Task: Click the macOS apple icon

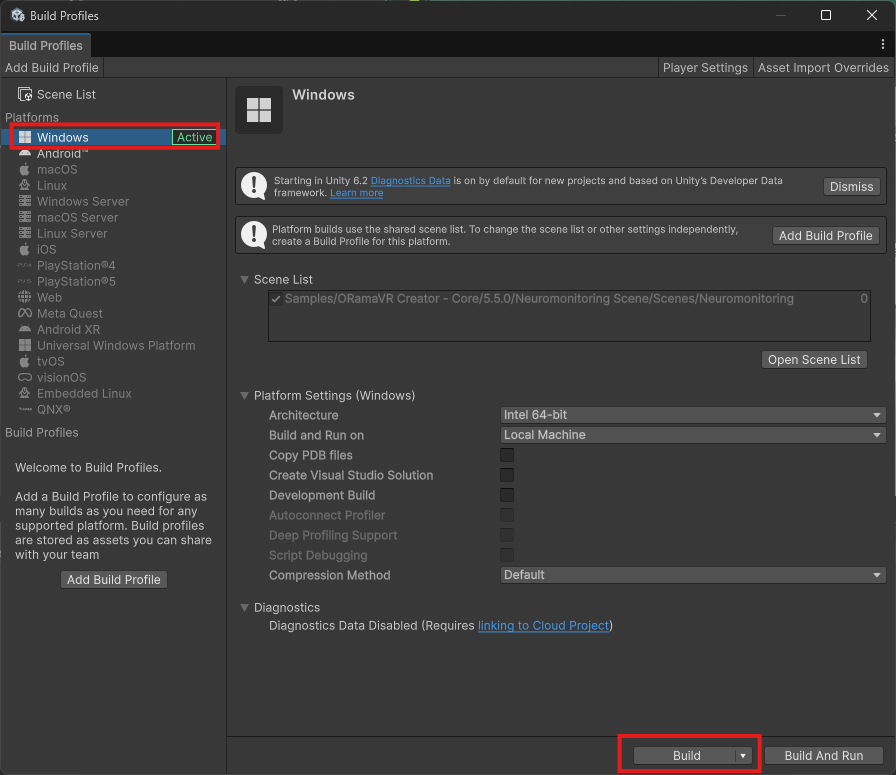Action: 25,169
